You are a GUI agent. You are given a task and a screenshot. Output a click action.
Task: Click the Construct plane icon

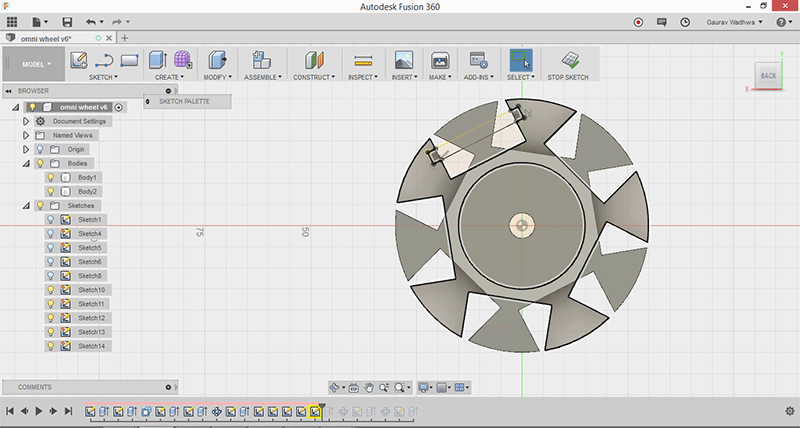(315, 60)
